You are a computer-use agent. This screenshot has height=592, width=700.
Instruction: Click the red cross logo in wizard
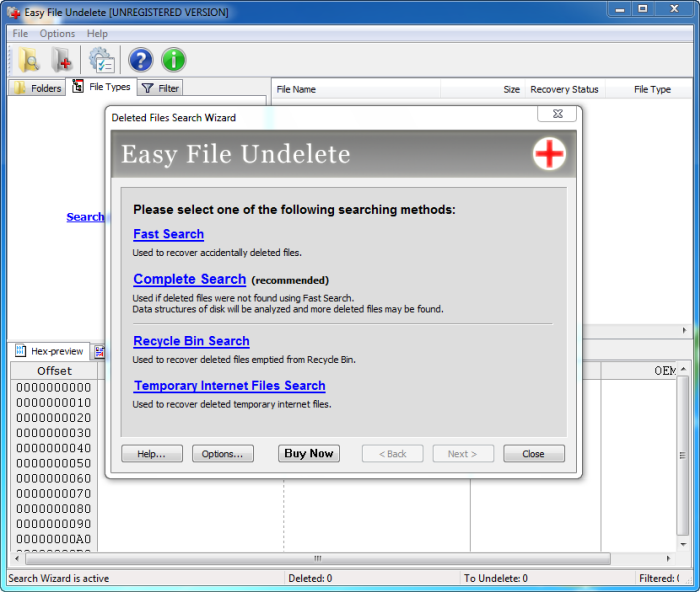(549, 154)
